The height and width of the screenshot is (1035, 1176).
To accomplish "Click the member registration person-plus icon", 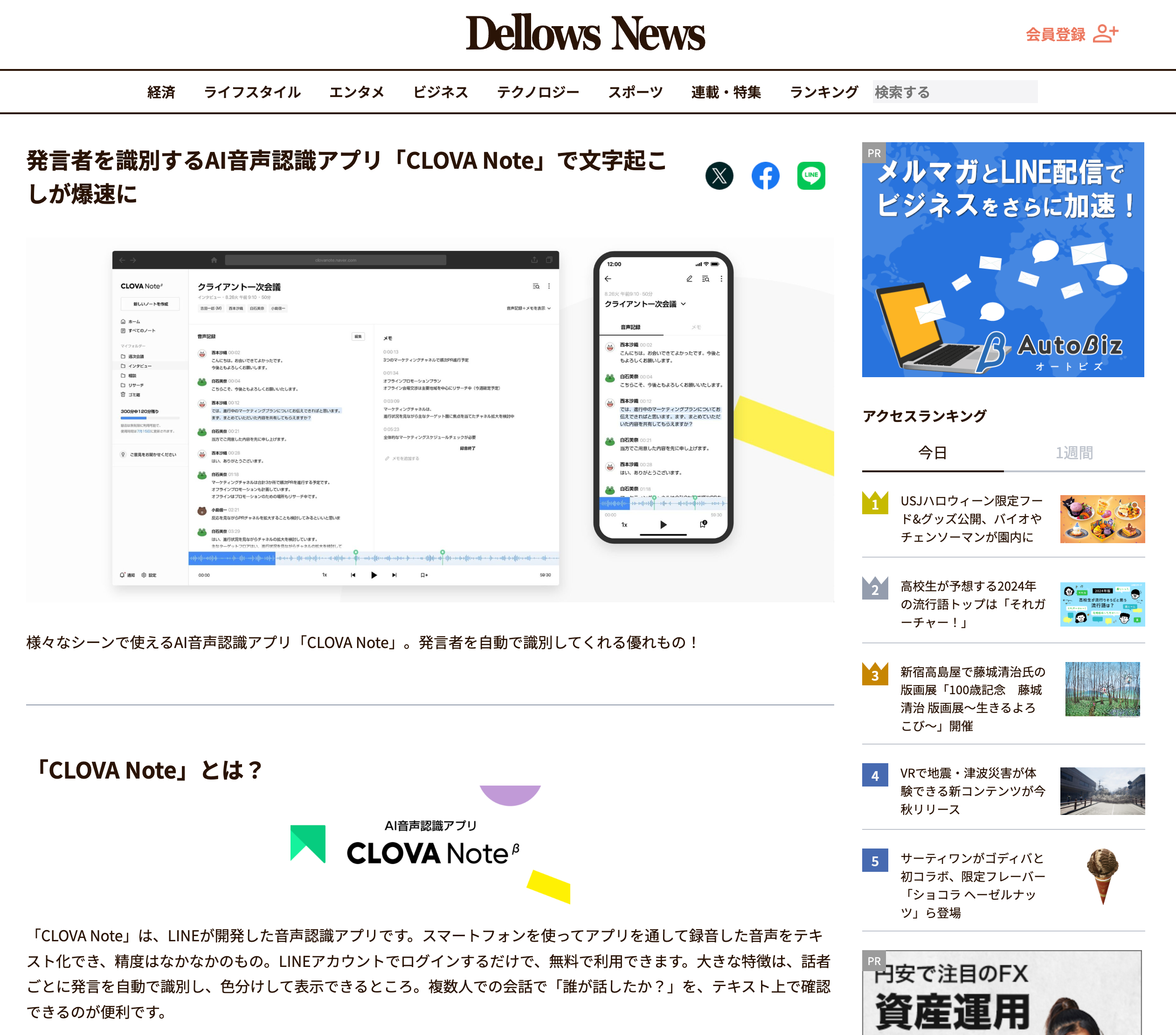I will (1105, 34).
